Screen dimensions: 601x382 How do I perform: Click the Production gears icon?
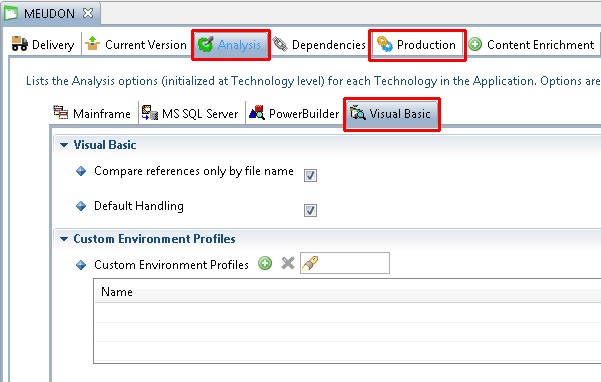tap(384, 44)
